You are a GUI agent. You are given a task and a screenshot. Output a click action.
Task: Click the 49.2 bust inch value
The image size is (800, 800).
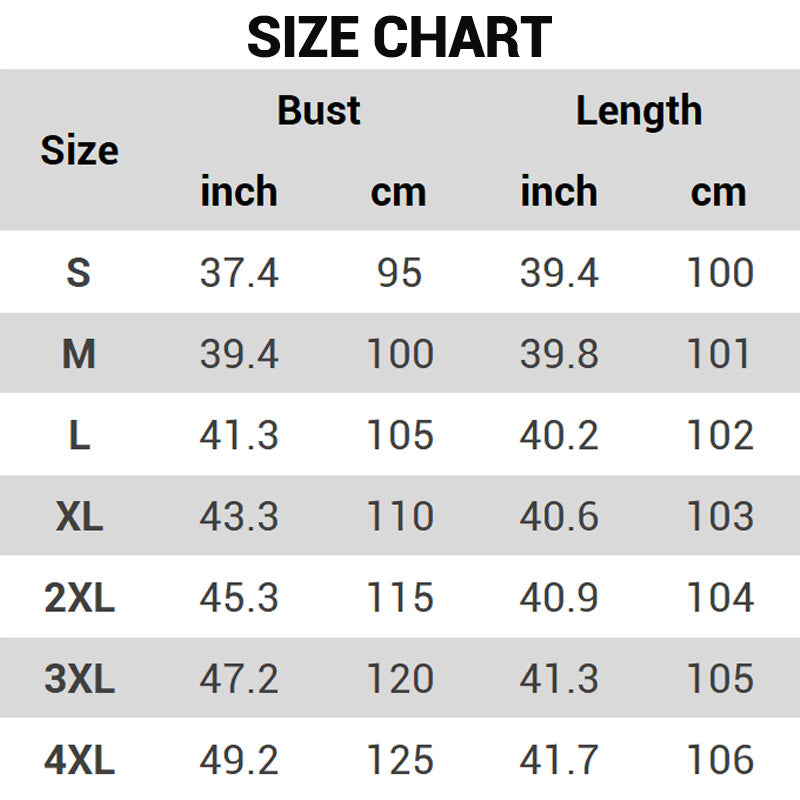pos(239,761)
